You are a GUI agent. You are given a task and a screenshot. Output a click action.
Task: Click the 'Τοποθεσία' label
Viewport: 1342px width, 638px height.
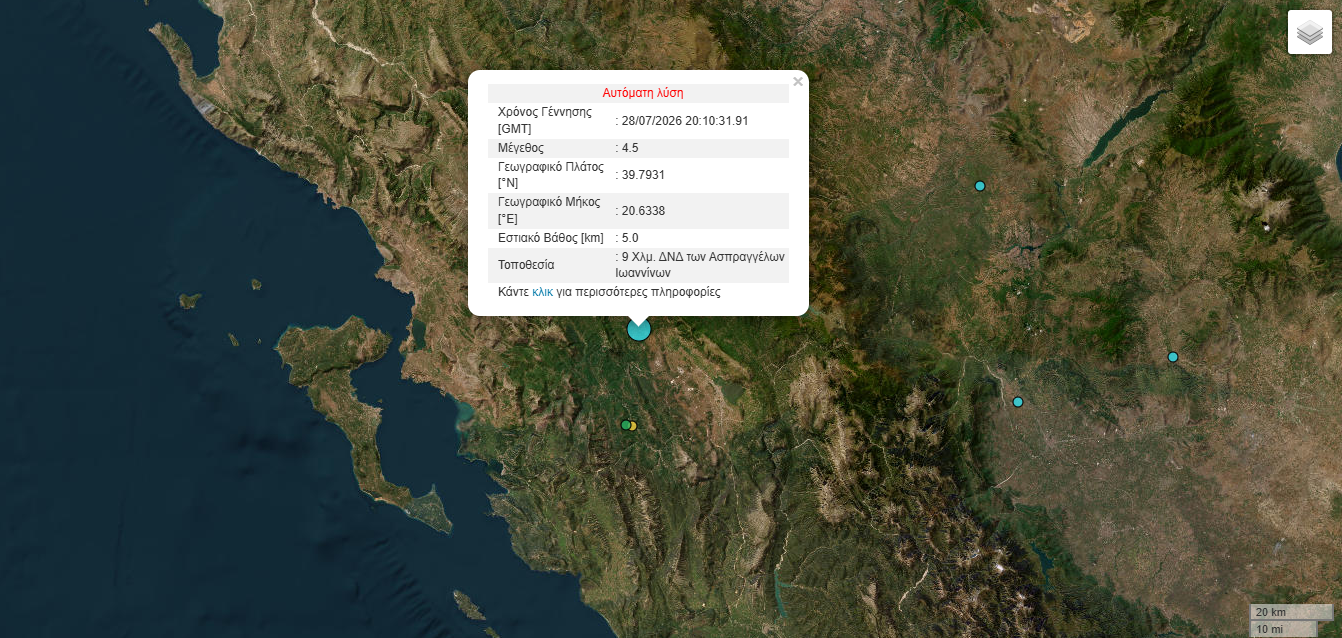[x=526, y=265]
